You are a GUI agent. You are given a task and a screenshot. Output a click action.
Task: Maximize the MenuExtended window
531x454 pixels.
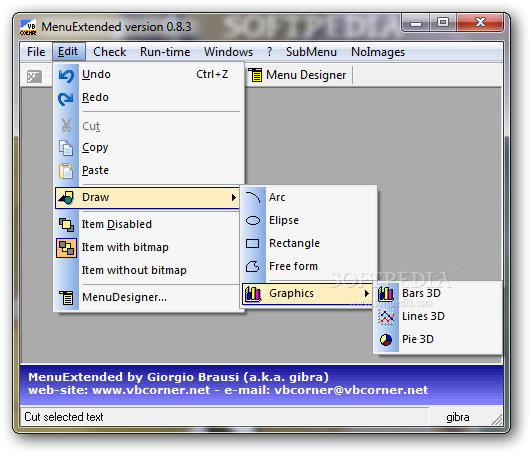click(443, 23)
